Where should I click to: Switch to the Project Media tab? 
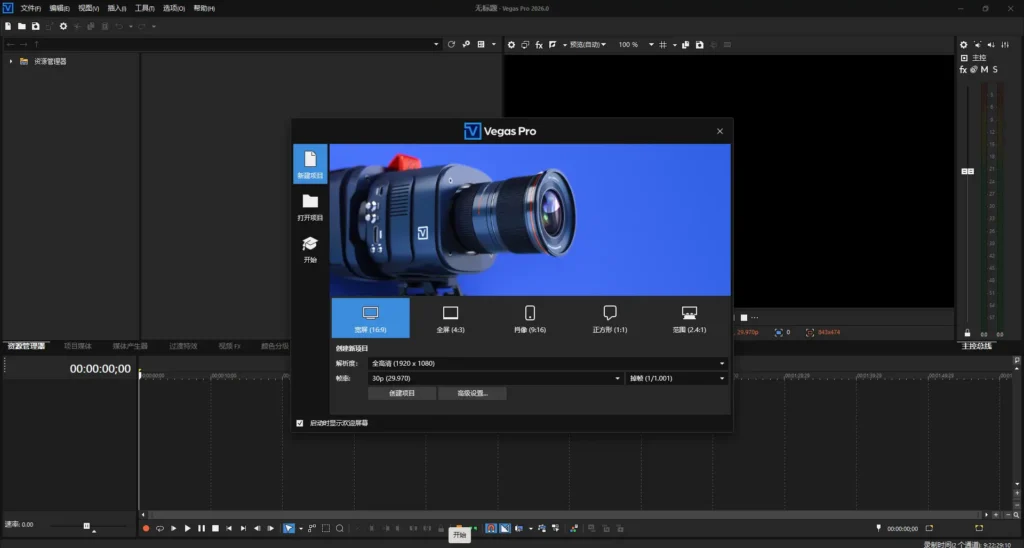(x=78, y=346)
